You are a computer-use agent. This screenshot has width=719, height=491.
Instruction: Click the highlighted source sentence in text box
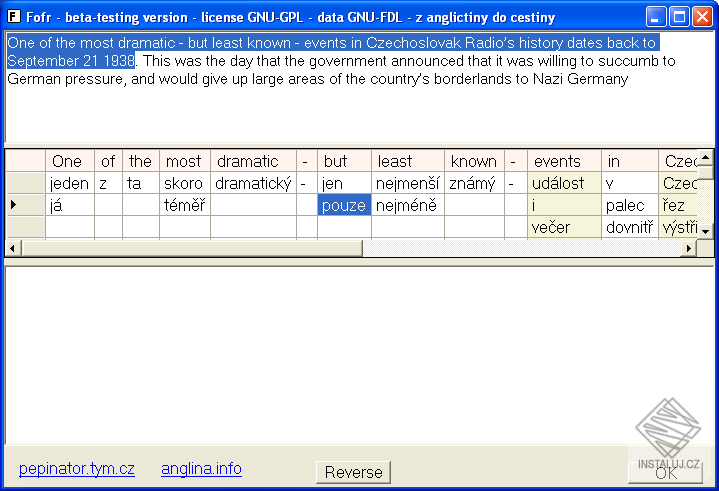pyautogui.click(x=333, y=51)
